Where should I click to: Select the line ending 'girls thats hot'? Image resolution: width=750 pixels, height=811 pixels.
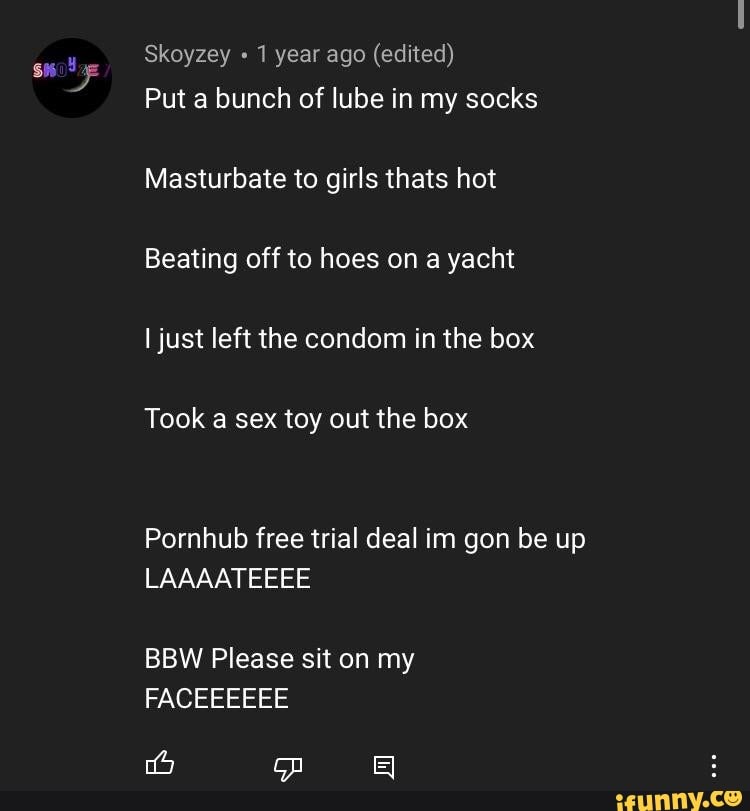320,179
